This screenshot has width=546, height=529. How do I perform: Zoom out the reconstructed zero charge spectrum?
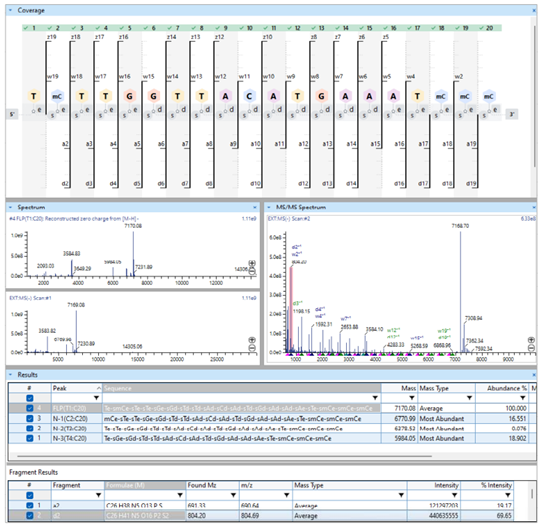click(252, 271)
